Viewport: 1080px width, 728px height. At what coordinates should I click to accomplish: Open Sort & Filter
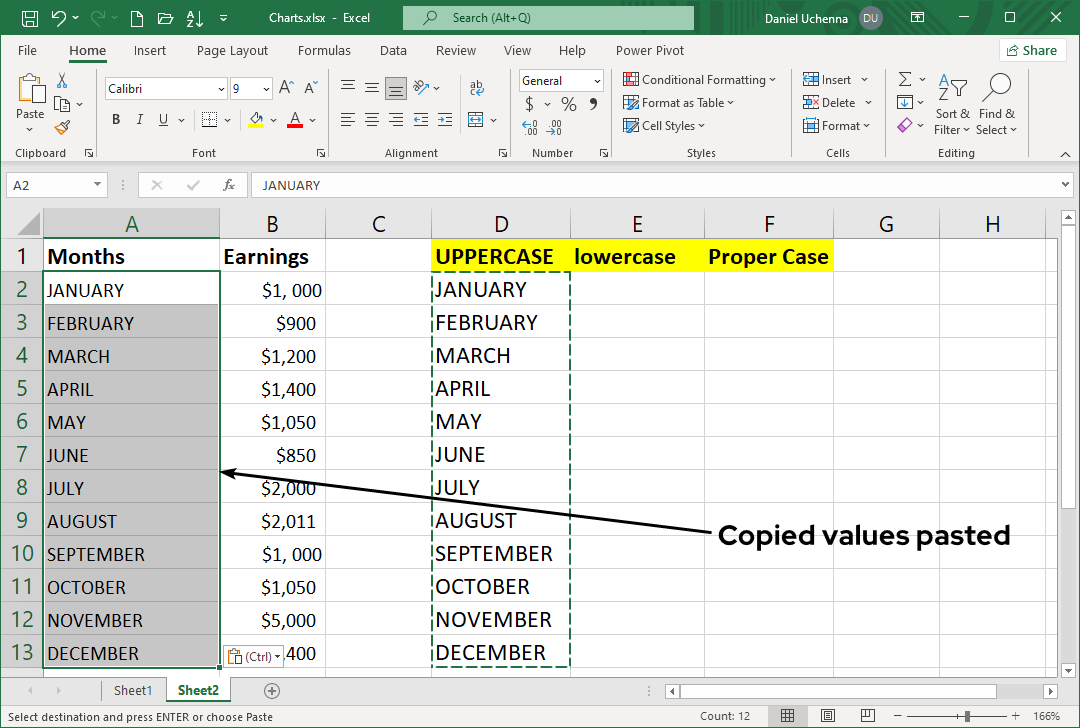[951, 104]
